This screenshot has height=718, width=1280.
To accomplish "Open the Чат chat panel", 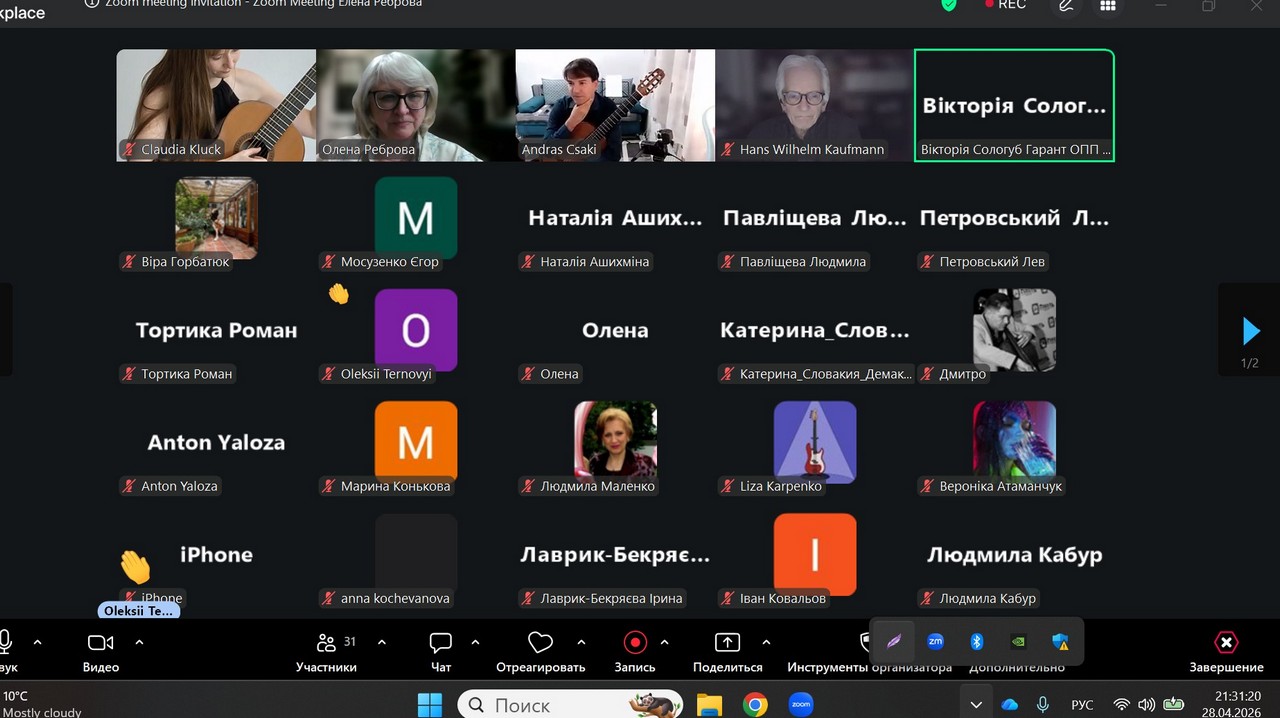I will pos(440,643).
